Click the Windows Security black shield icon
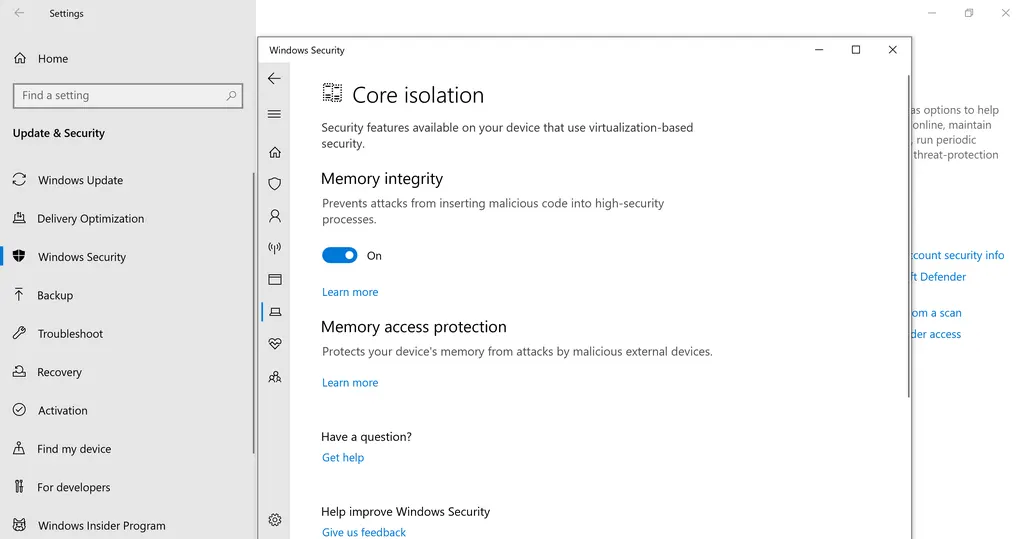This screenshot has width=1024, height=539. tap(19, 256)
